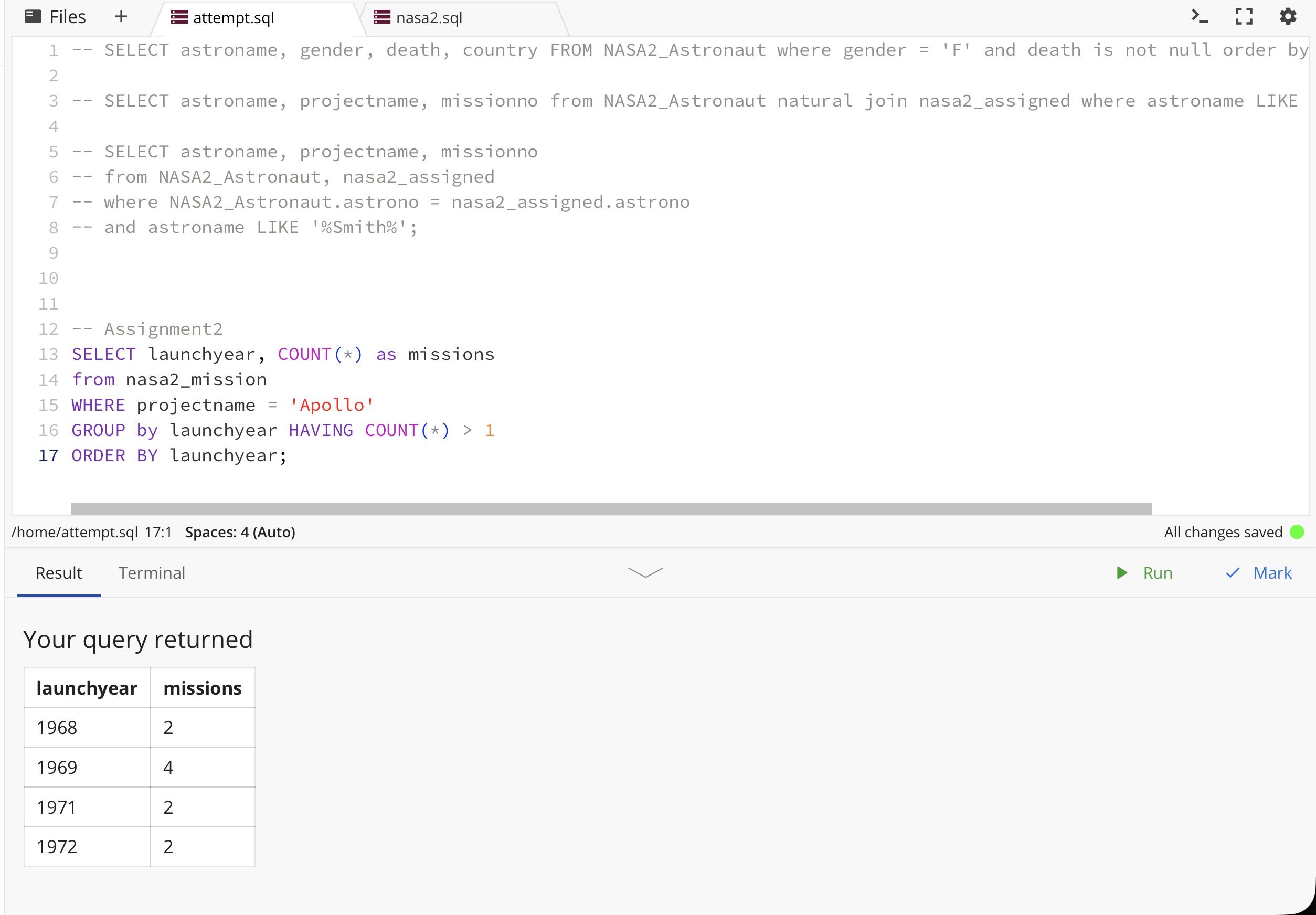This screenshot has width=1316, height=915.
Task: Click the Files folder icon
Action: click(x=33, y=17)
